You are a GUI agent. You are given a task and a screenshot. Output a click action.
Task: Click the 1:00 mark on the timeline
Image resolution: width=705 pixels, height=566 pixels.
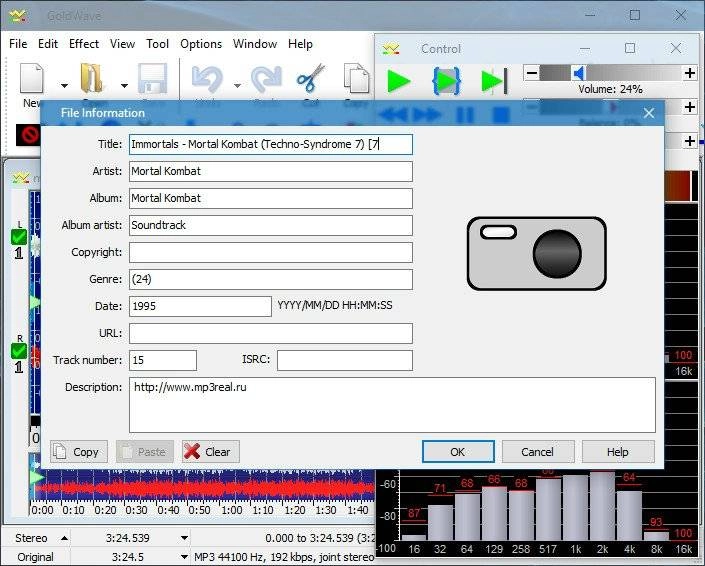(232, 510)
